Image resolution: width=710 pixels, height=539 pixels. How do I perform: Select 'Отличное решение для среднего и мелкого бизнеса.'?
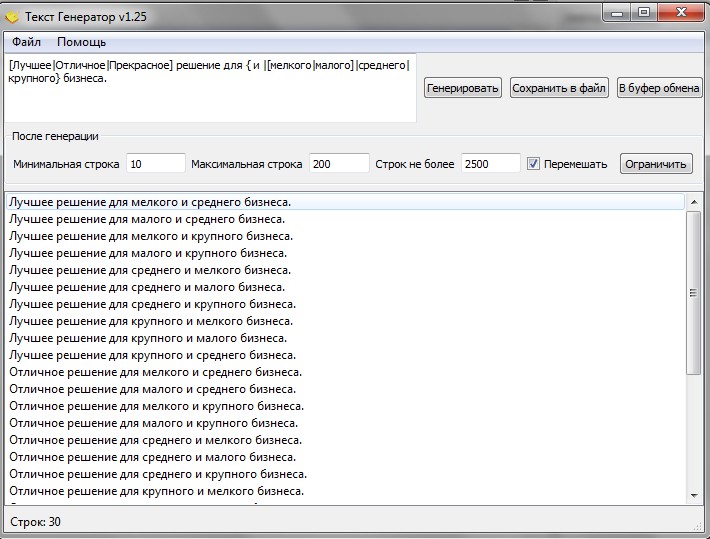point(346,440)
